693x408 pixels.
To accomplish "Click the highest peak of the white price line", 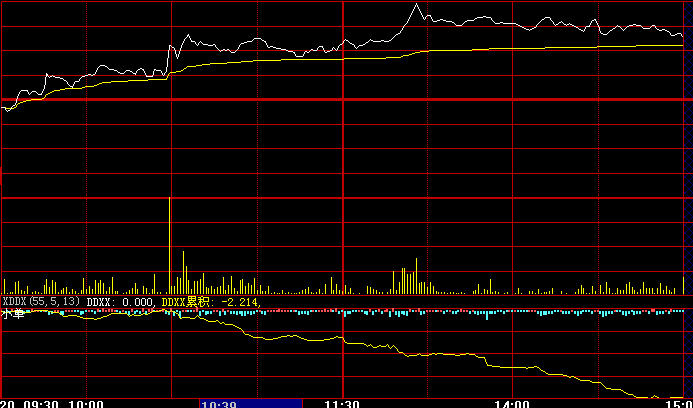I will (x=416, y=4).
